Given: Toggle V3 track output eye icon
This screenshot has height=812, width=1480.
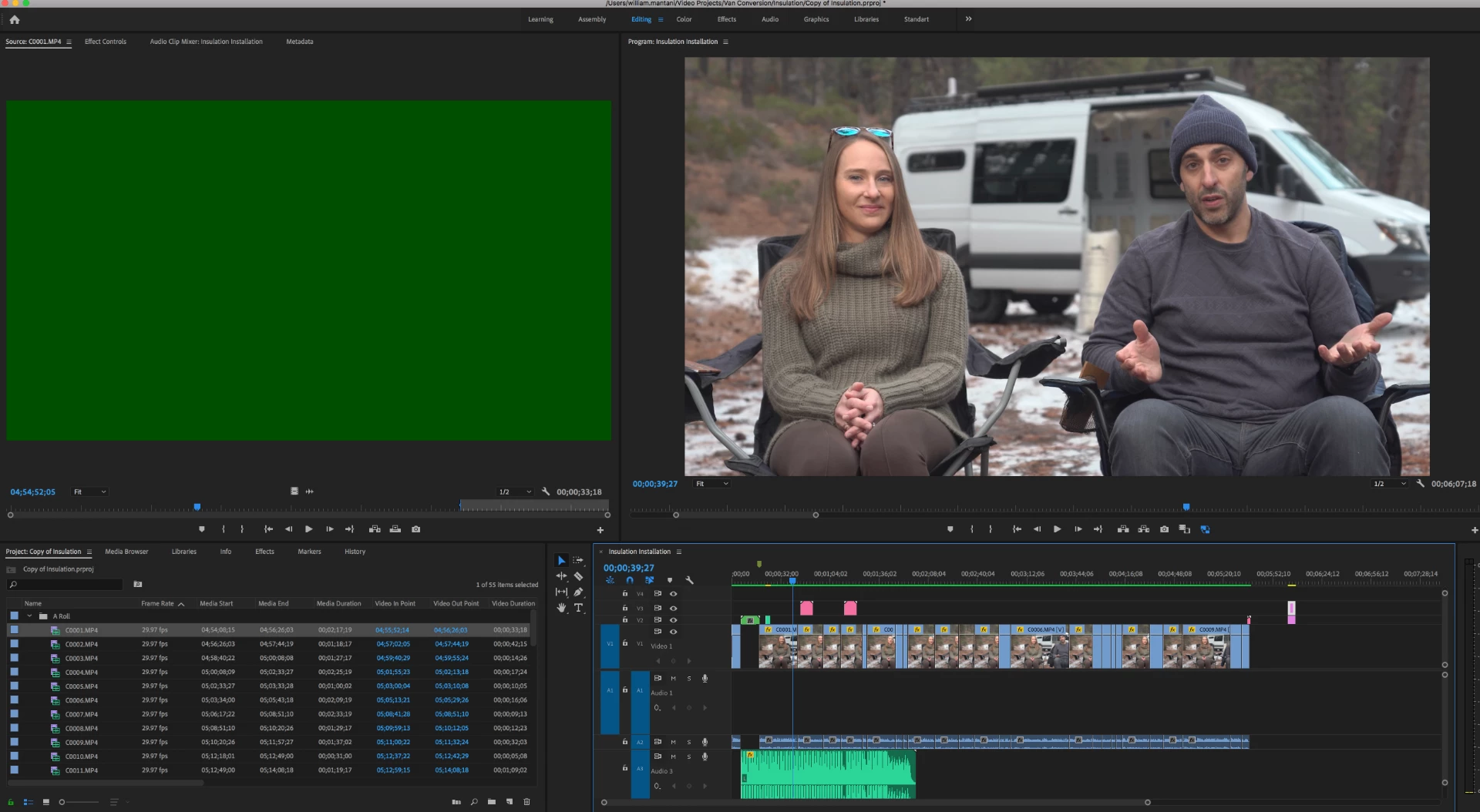Looking at the screenshot, I should point(673,609).
